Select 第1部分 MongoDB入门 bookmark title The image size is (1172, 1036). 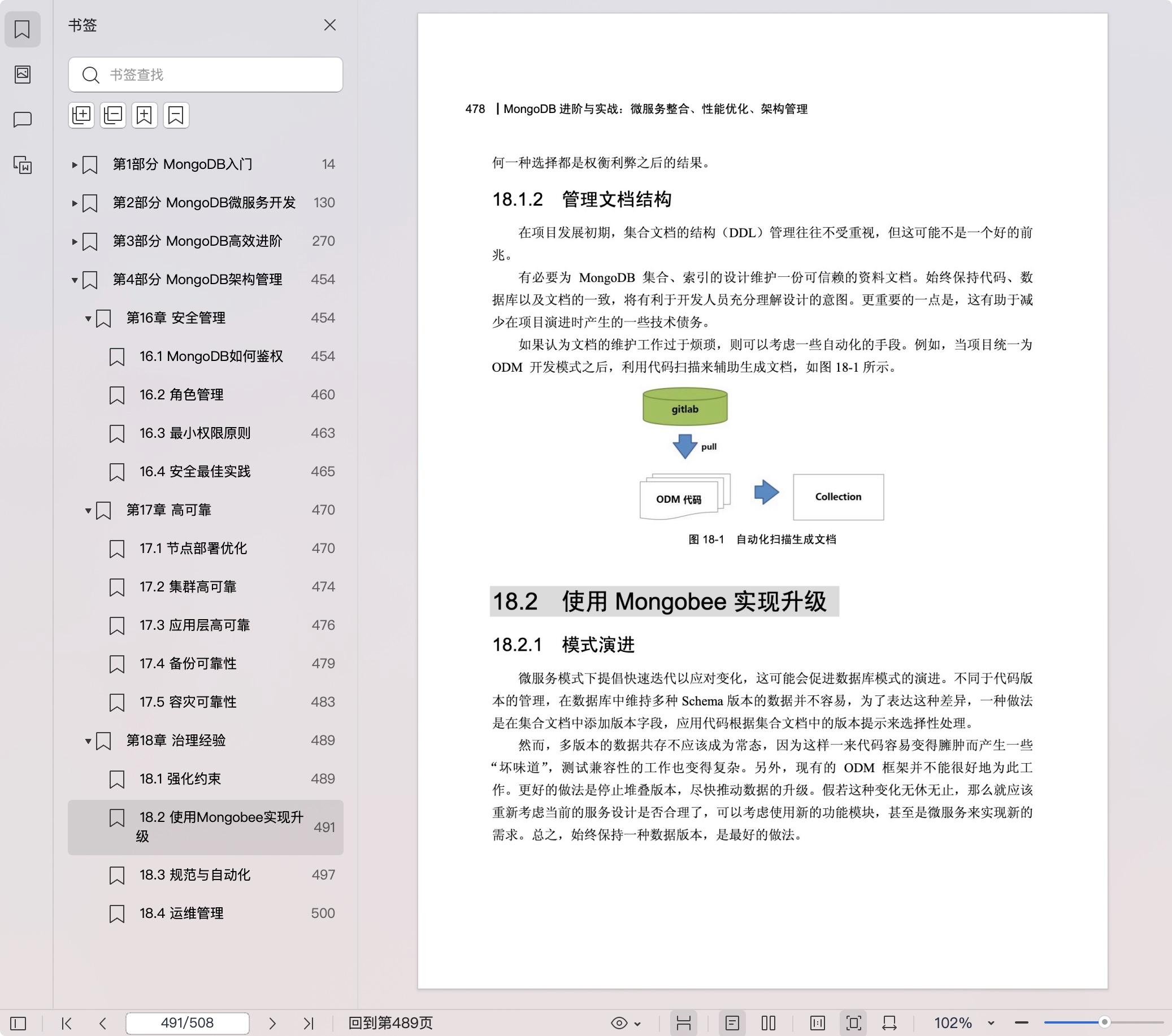(x=183, y=164)
